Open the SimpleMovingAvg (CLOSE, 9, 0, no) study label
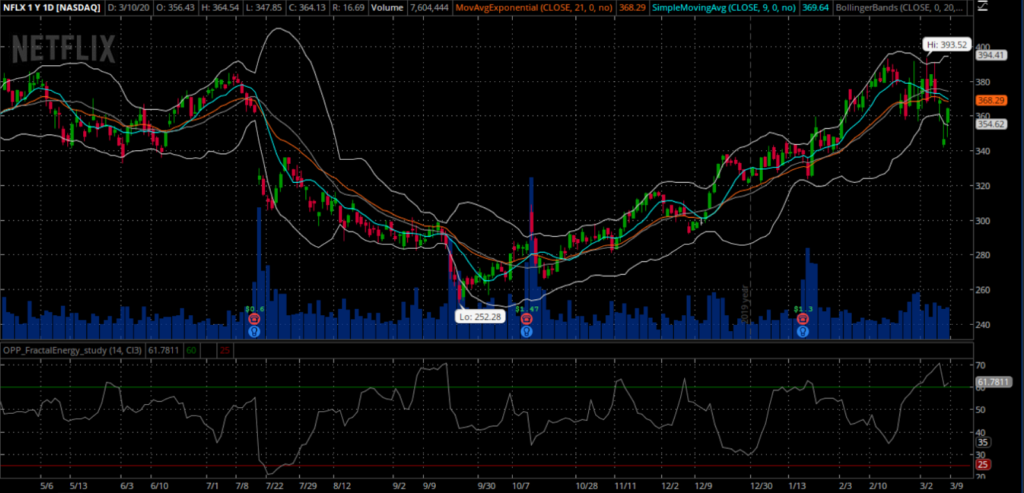This screenshot has width=1024, height=493. point(724,7)
